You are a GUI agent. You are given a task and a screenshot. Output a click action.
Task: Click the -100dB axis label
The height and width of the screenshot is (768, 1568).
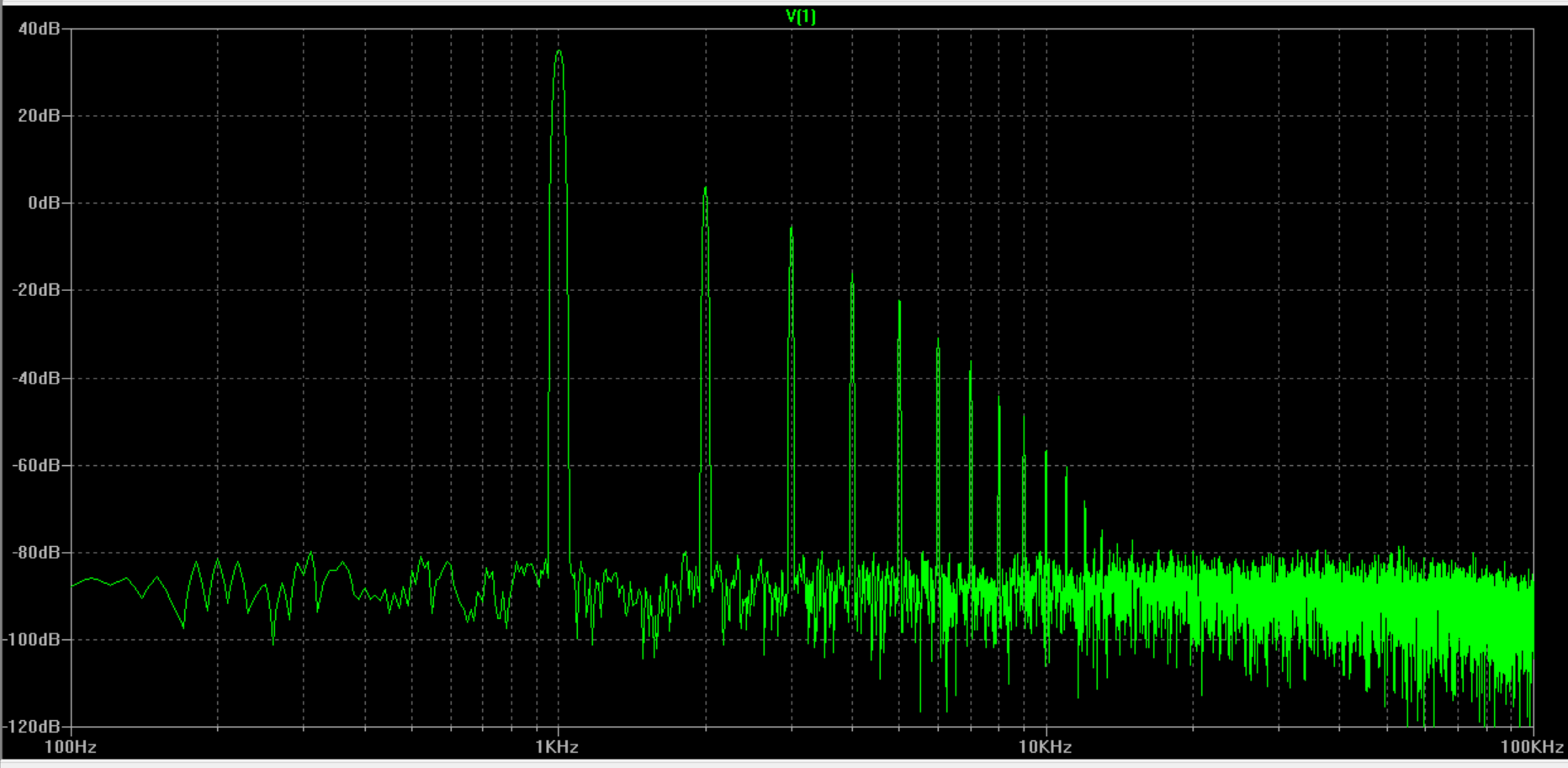tap(32, 639)
